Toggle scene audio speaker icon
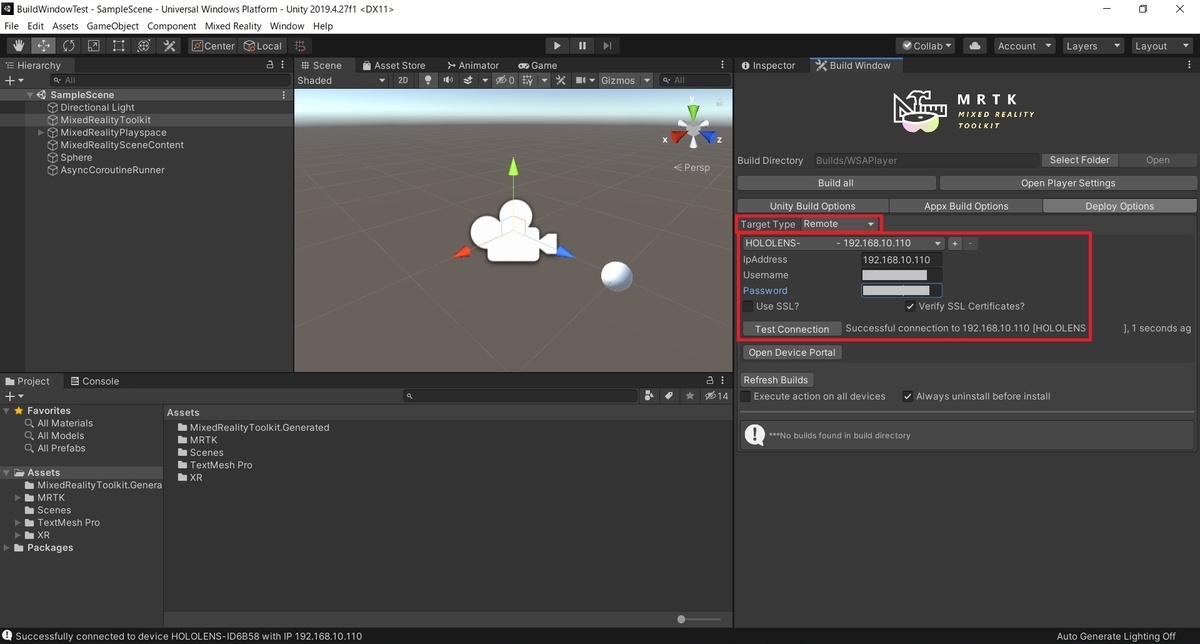1200x644 pixels. [448, 80]
